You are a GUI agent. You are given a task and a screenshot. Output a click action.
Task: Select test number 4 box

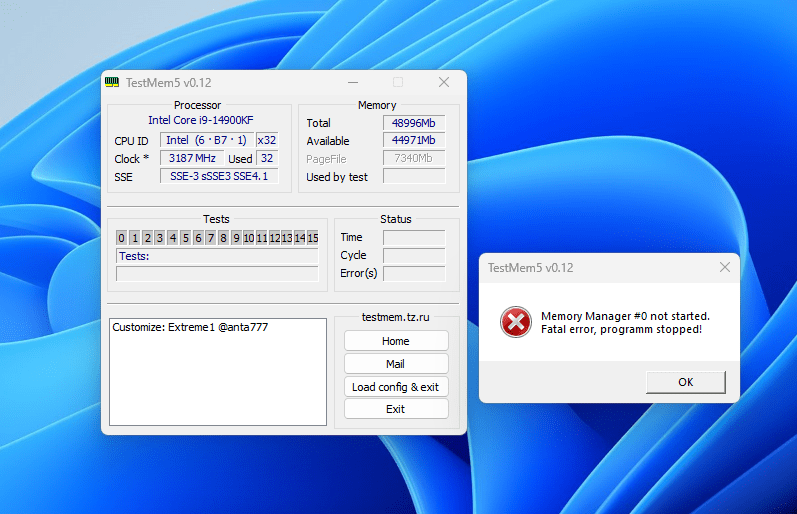(173, 237)
